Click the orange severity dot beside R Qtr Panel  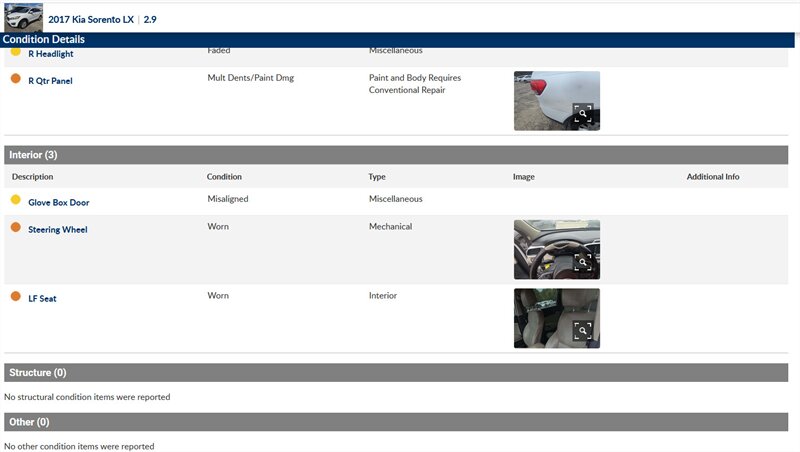[x=15, y=79]
